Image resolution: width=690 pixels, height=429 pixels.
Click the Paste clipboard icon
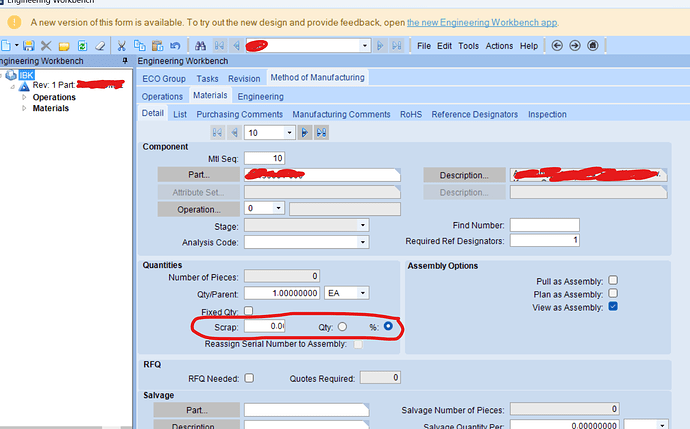tap(157, 46)
